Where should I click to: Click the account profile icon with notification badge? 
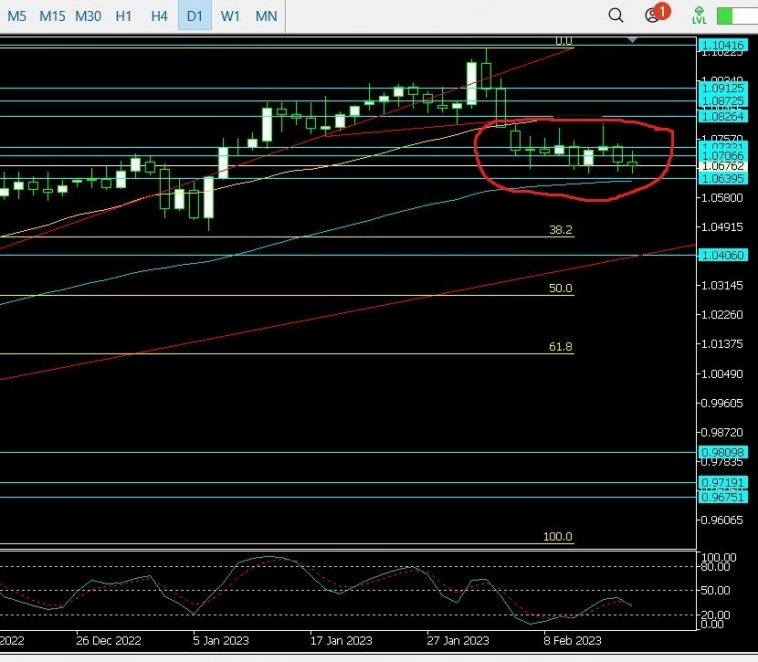click(654, 15)
